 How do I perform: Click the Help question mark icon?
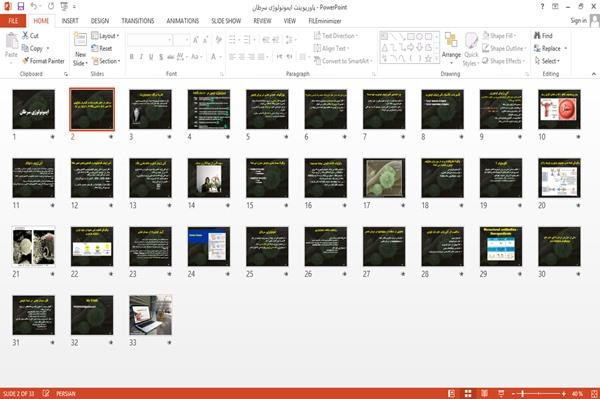(x=542, y=7)
